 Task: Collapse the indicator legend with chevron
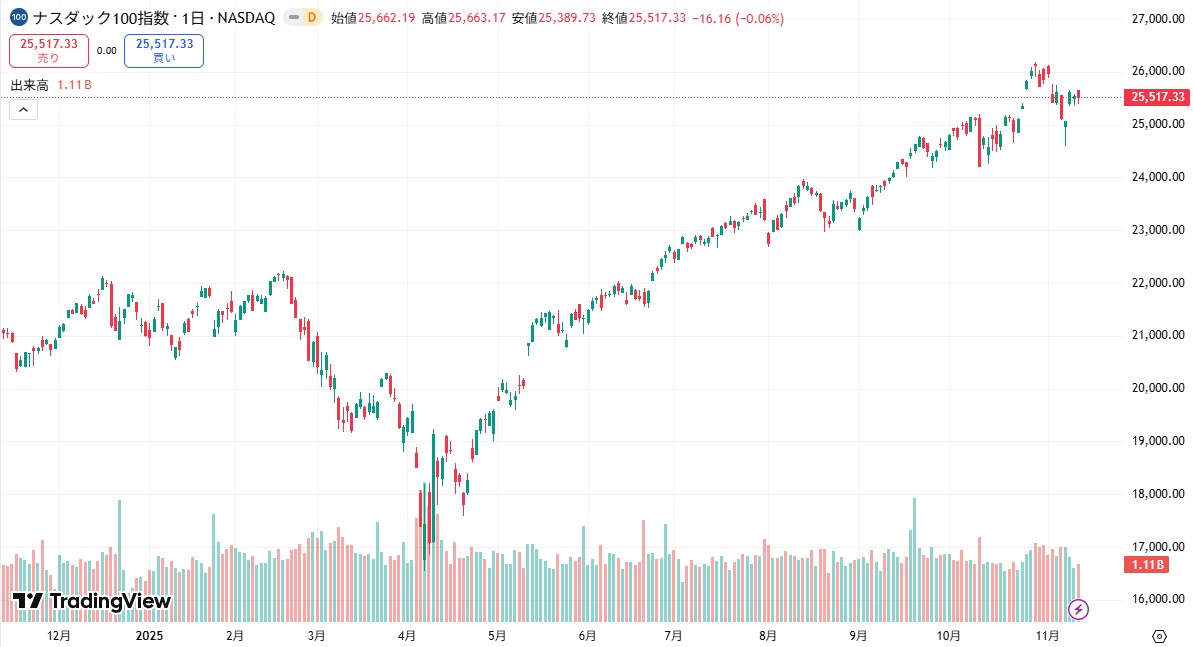point(24,110)
